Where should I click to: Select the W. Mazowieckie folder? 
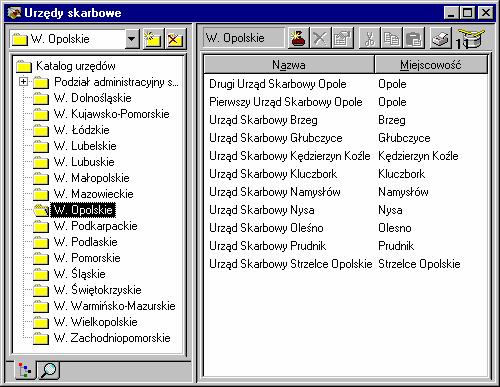click(83, 194)
